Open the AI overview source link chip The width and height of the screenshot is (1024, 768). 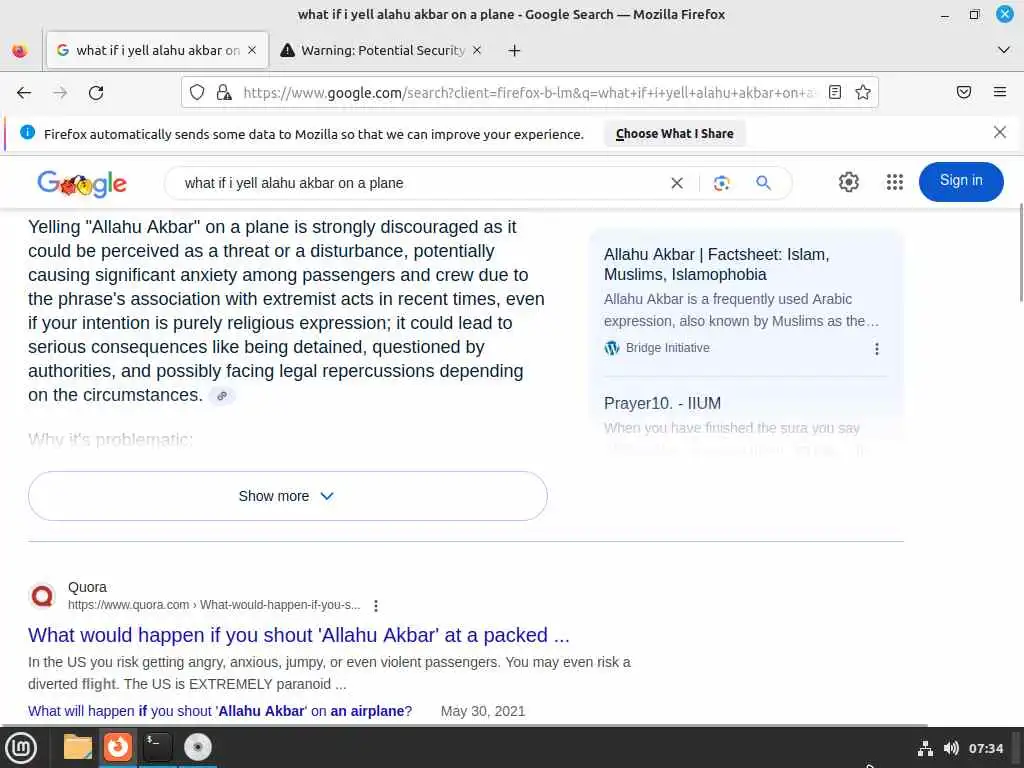point(222,396)
